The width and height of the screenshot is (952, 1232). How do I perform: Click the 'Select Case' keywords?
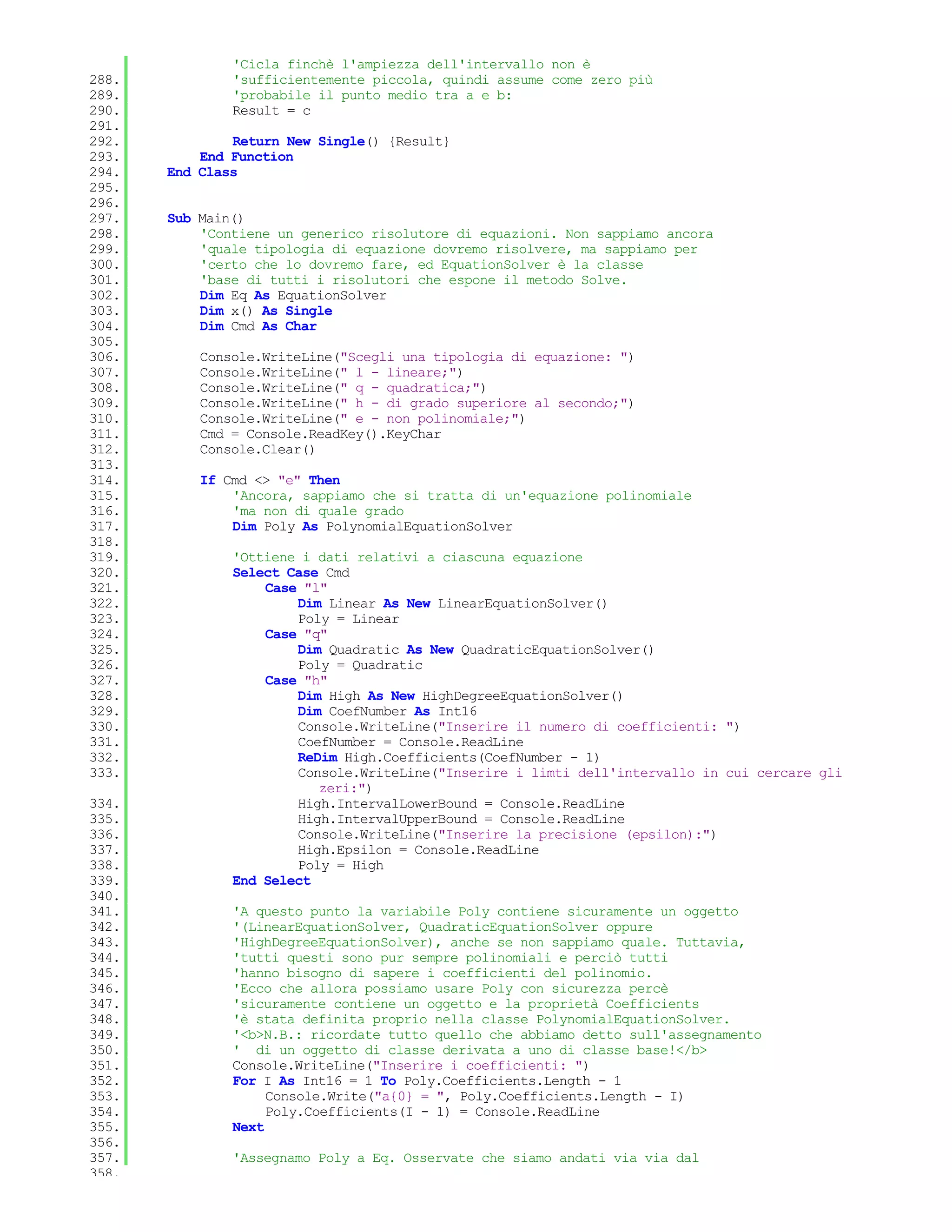(275, 573)
